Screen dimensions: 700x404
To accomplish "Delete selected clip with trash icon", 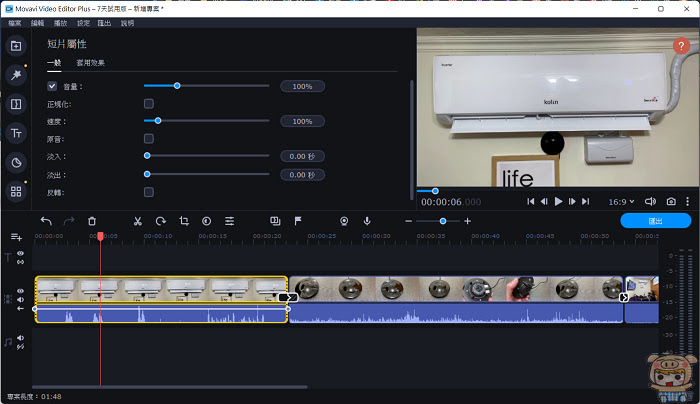I will point(92,221).
